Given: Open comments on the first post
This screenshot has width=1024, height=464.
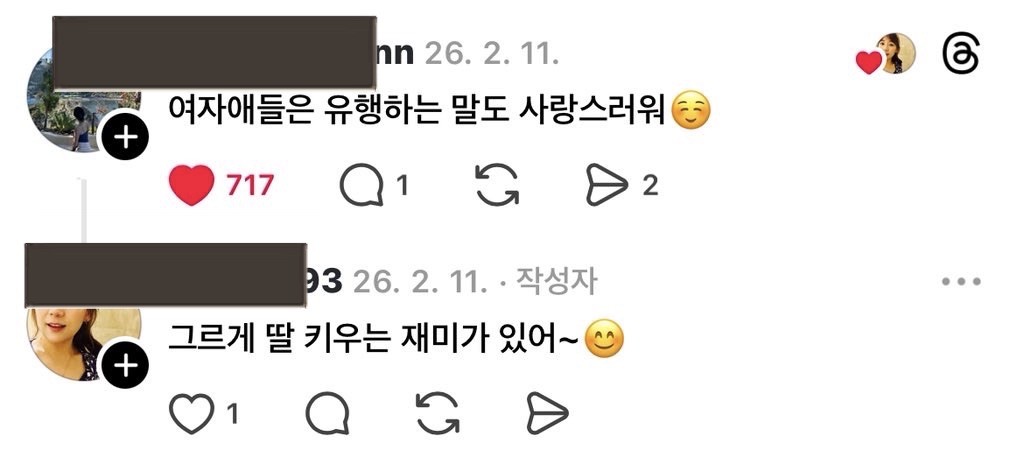Looking at the screenshot, I should (362, 186).
